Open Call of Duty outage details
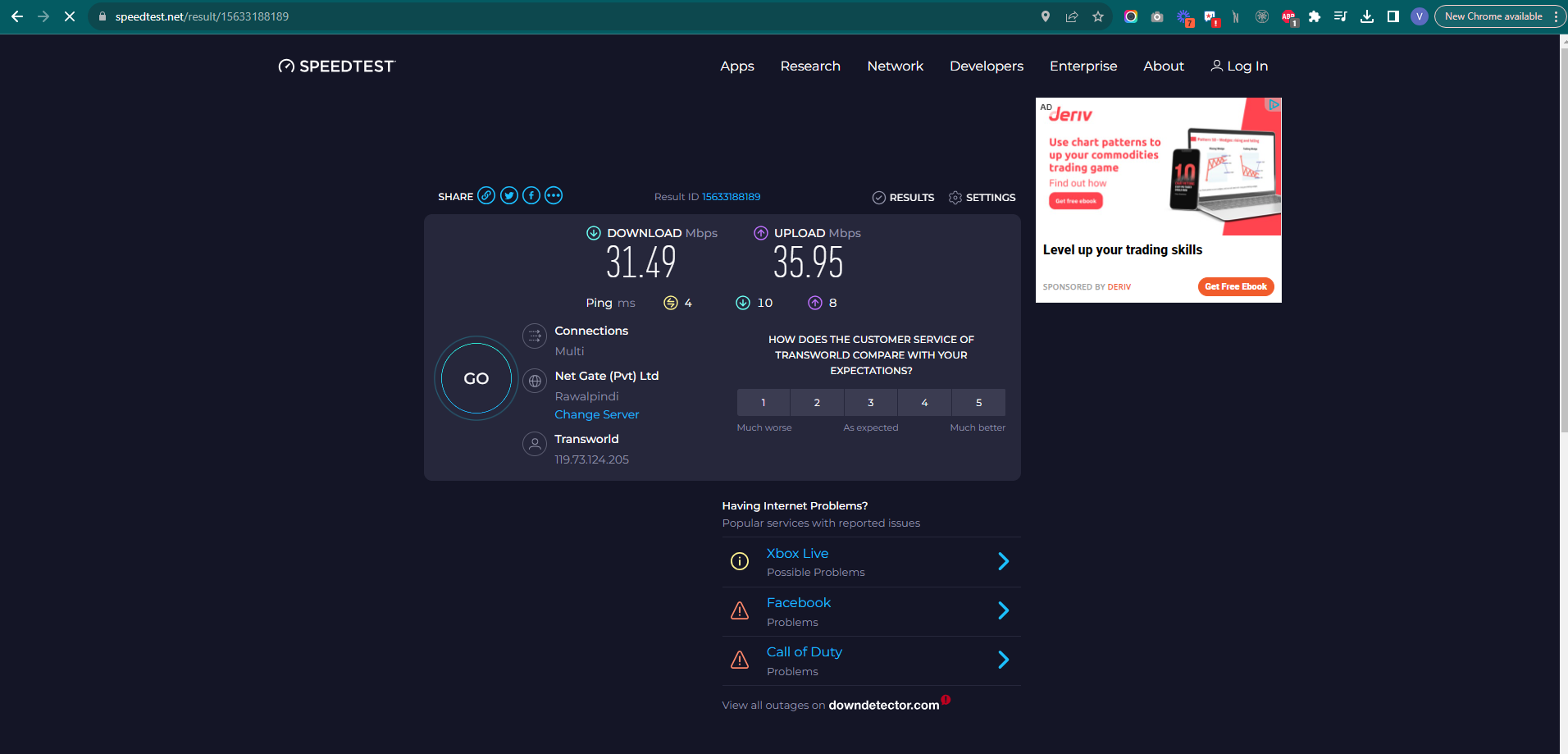The image size is (1568, 754). [805, 652]
